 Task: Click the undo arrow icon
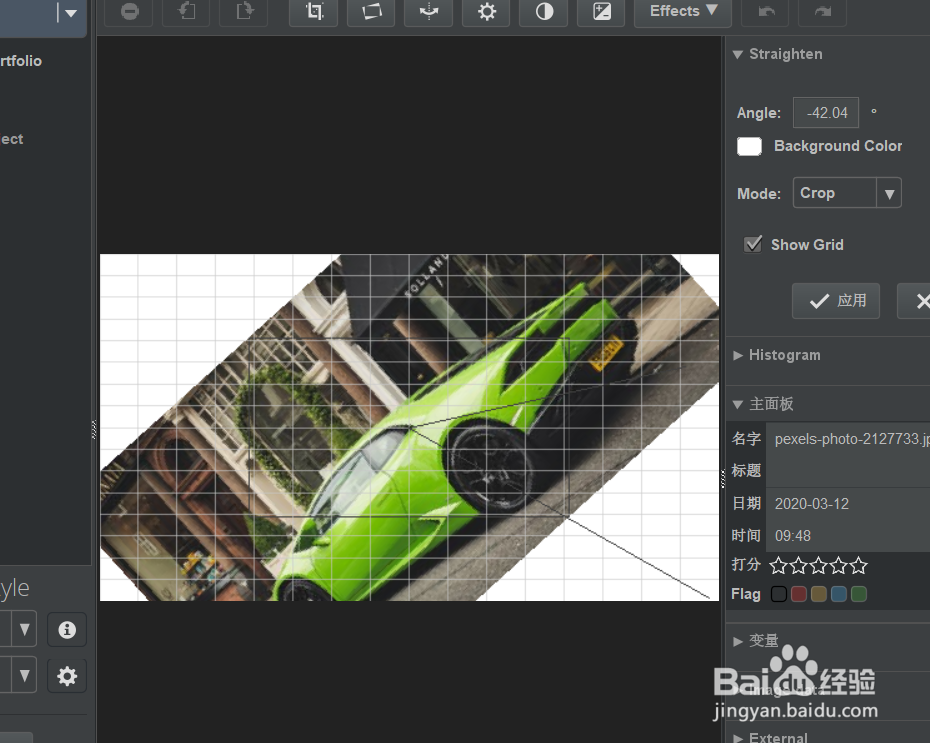click(x=766, y=12)
